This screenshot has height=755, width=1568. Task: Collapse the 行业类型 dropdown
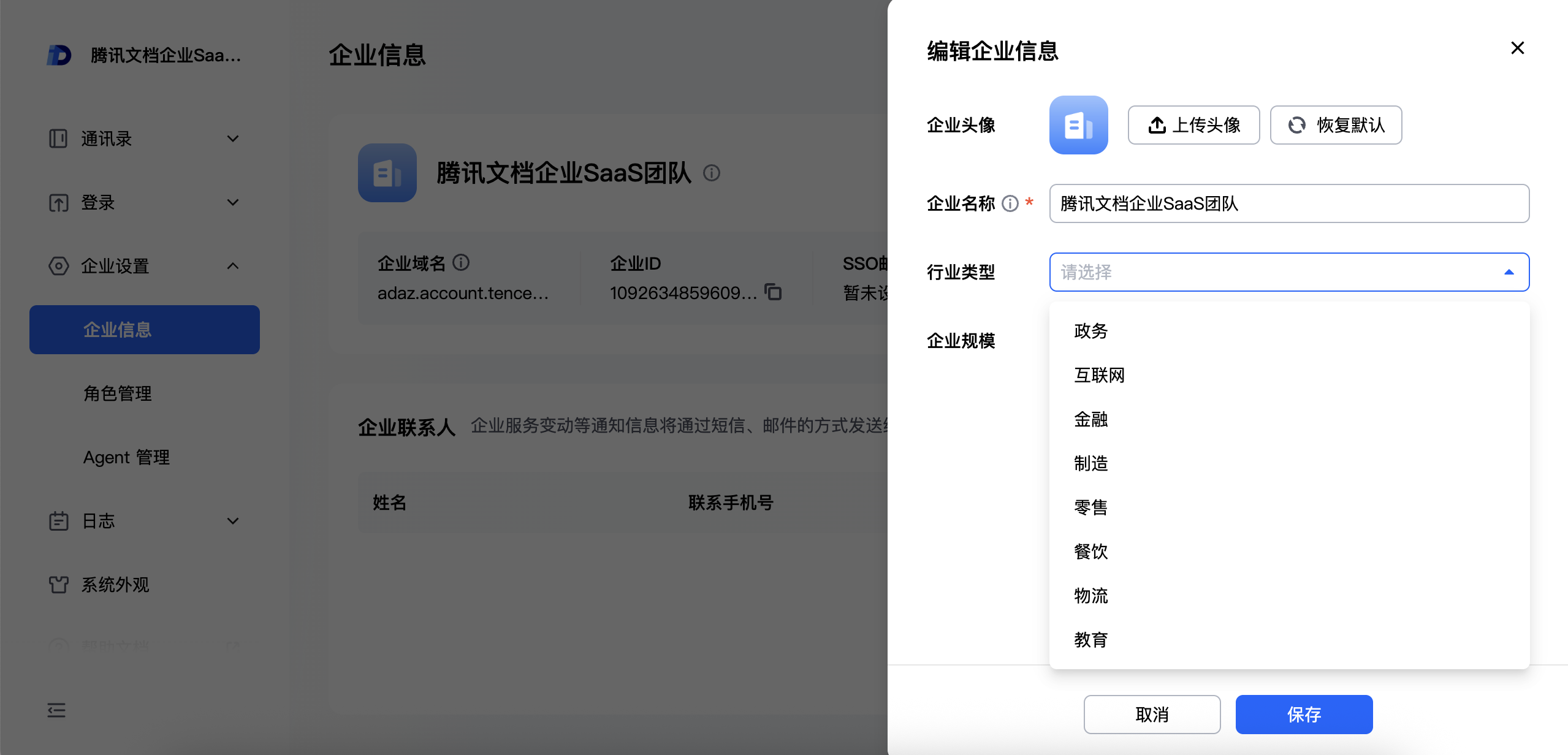coord(1509,272)
